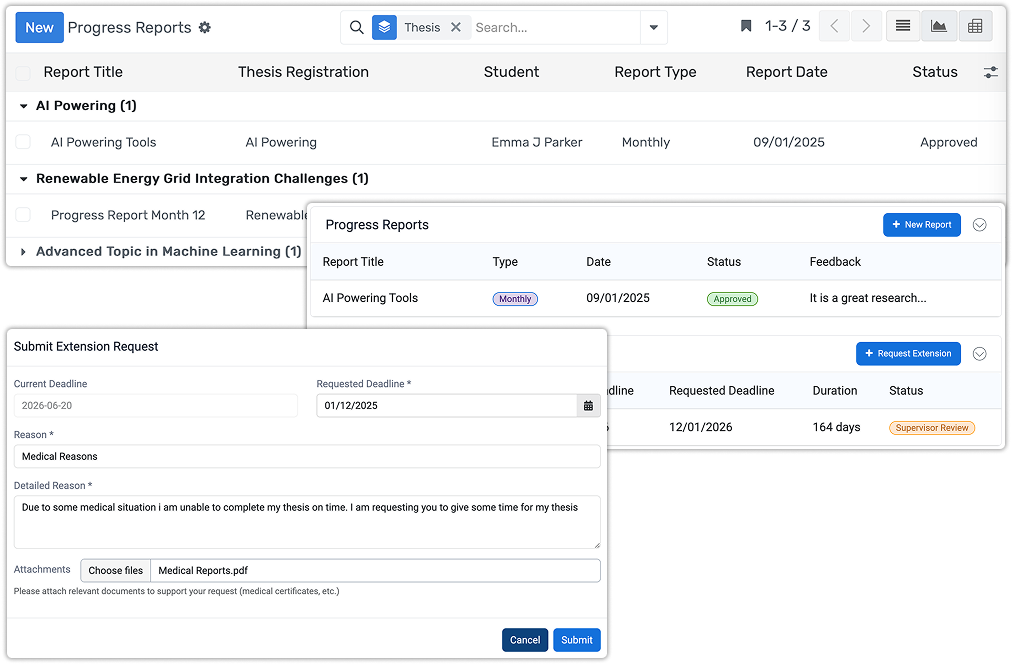Open the Progress Reports settings gear
This screenshot has height=664, width=1012.
click(x=205, y=28)
